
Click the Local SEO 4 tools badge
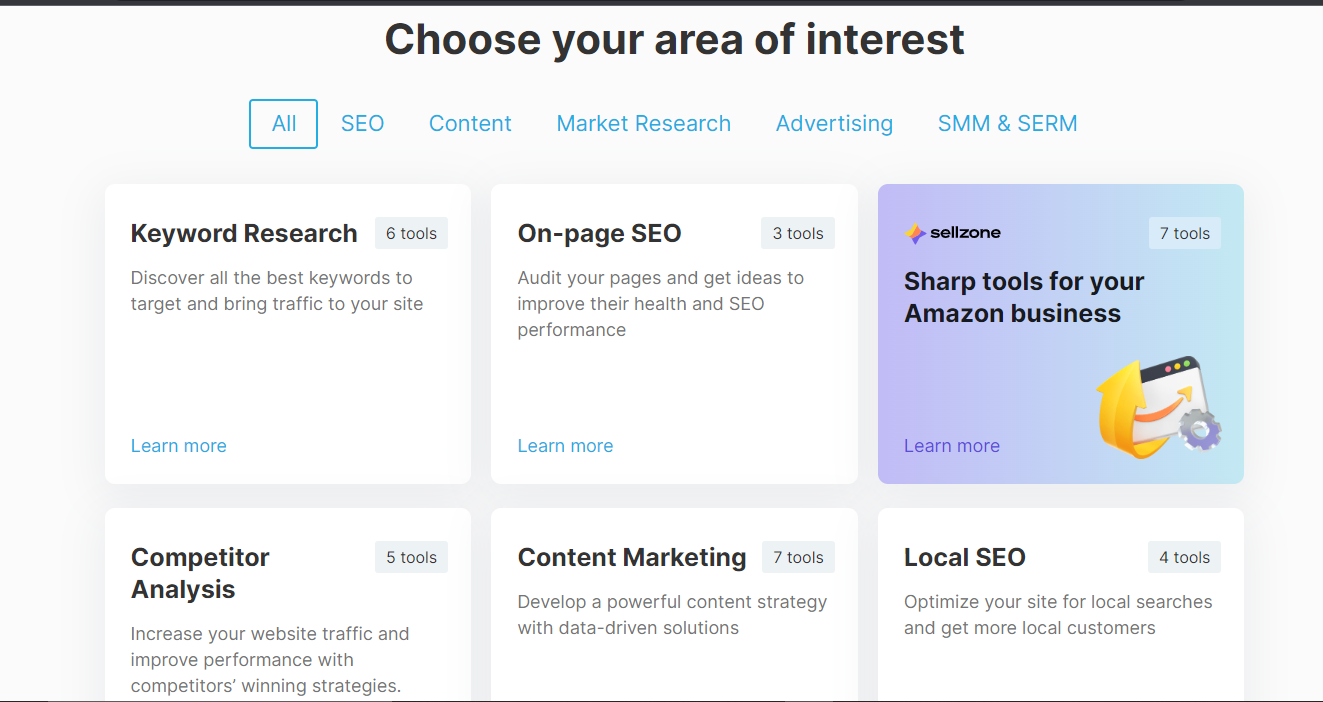tap(1184, 558)
